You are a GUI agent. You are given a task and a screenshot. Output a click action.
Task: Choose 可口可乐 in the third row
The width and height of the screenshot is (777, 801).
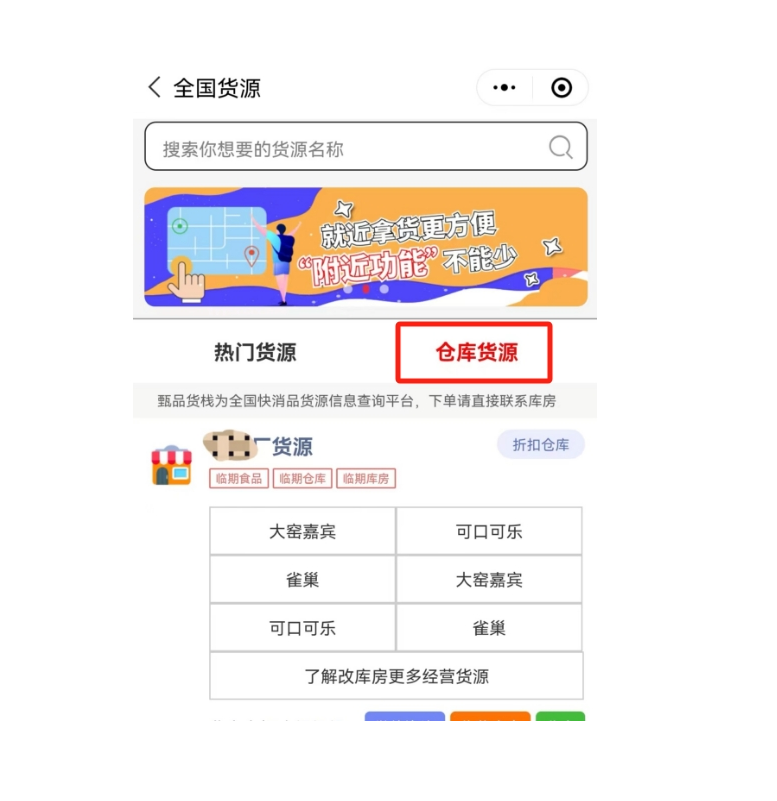[x=302, y=628]
